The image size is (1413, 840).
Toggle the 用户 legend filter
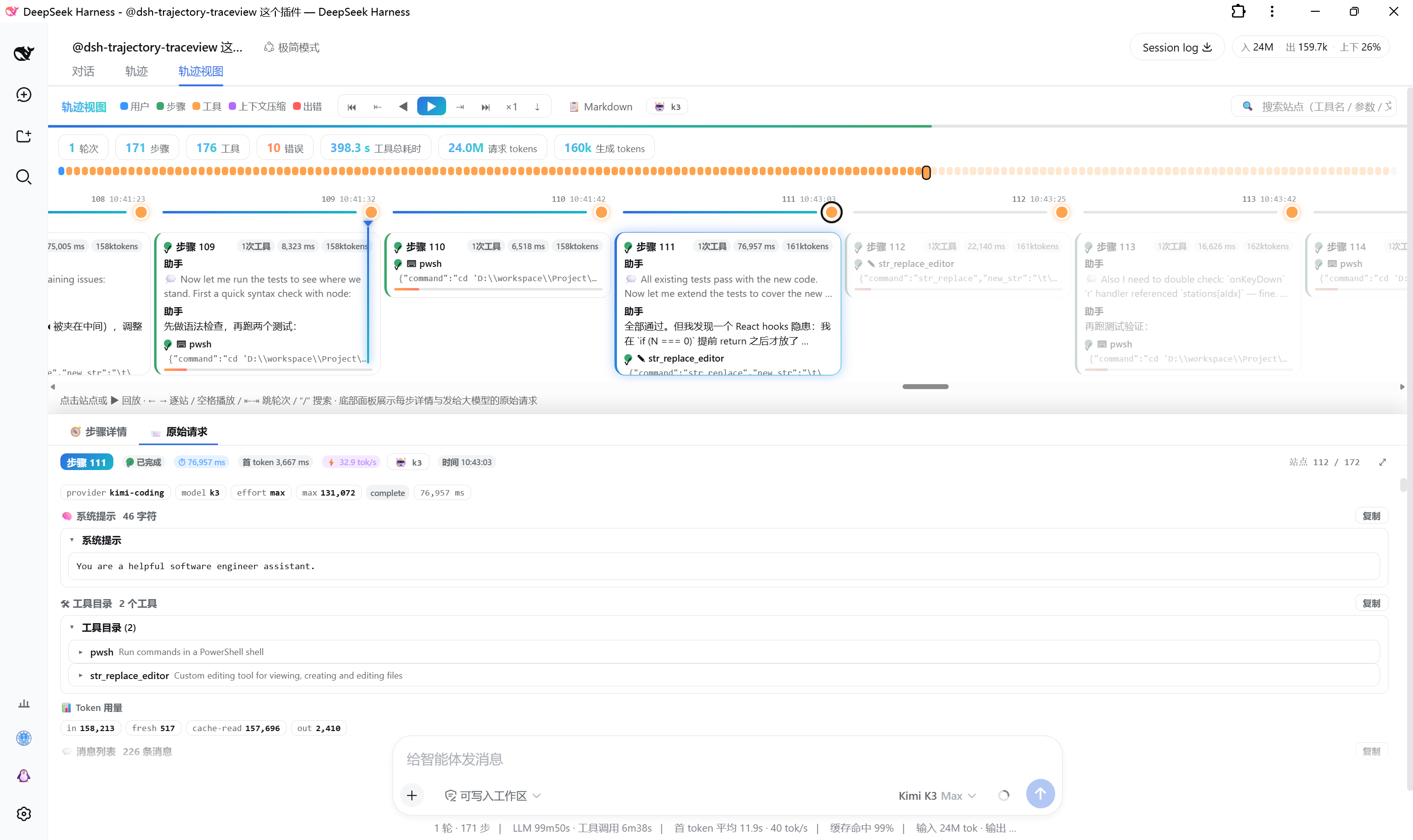click(135, 106)
